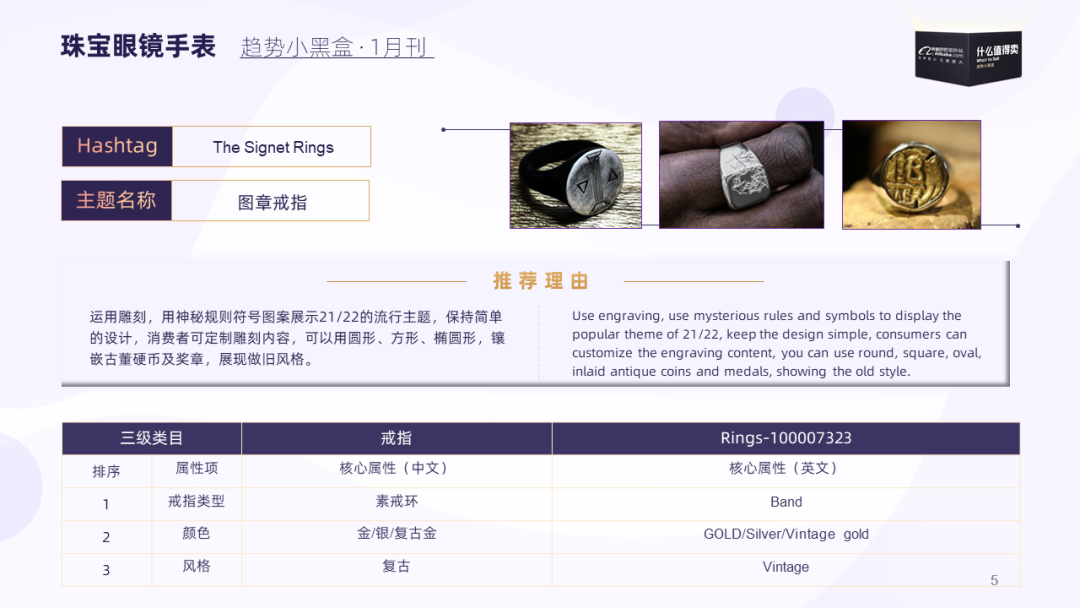Select the 珠宝眼镜手表 heading
The image size is (1080, 608).
coord(138,46)
